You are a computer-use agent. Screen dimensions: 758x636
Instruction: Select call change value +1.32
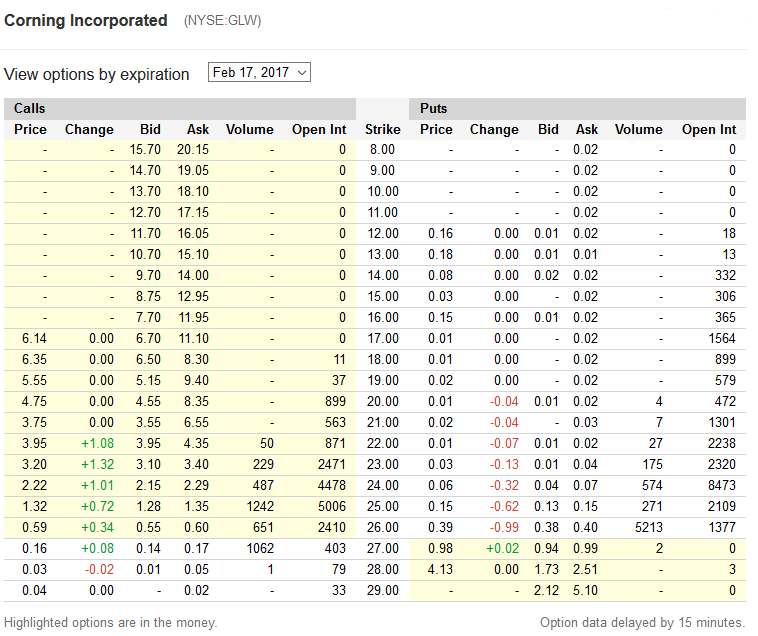coord(98,465)
